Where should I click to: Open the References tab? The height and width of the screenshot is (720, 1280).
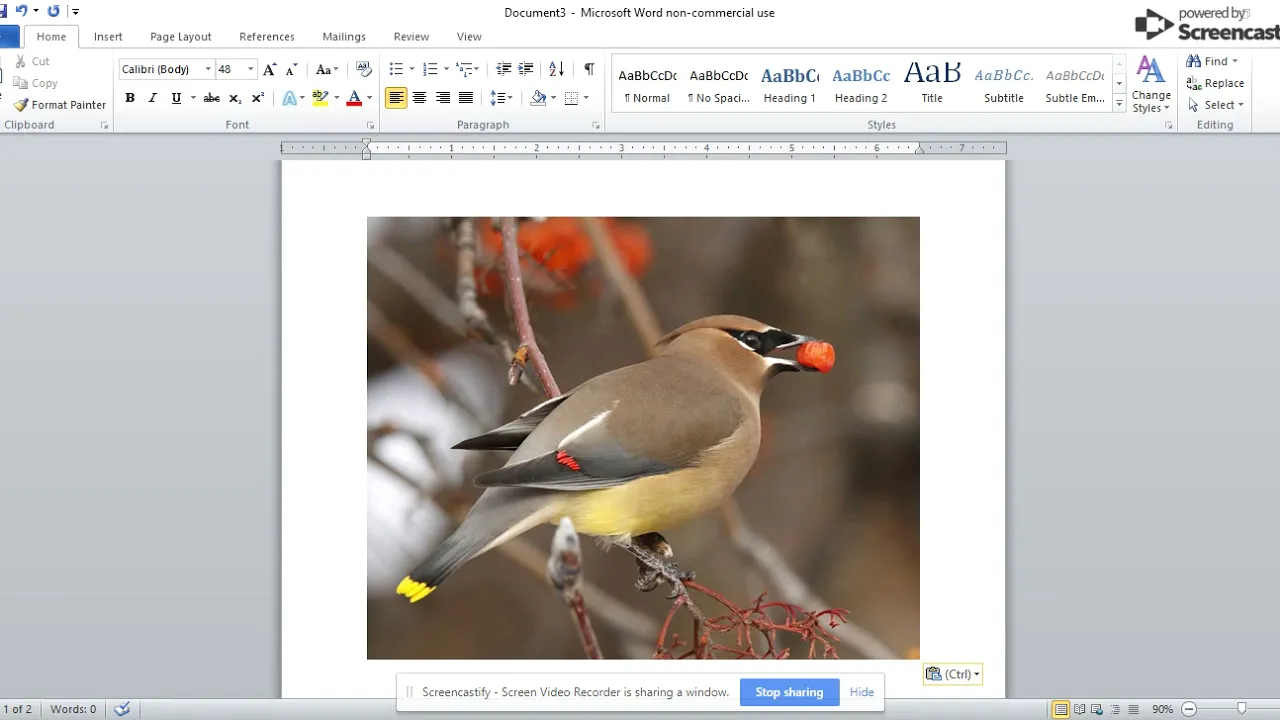pos(267,37)
